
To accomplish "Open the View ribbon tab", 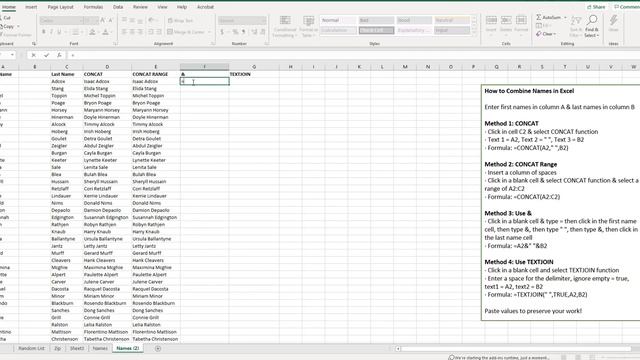I will tap(162, 7).
